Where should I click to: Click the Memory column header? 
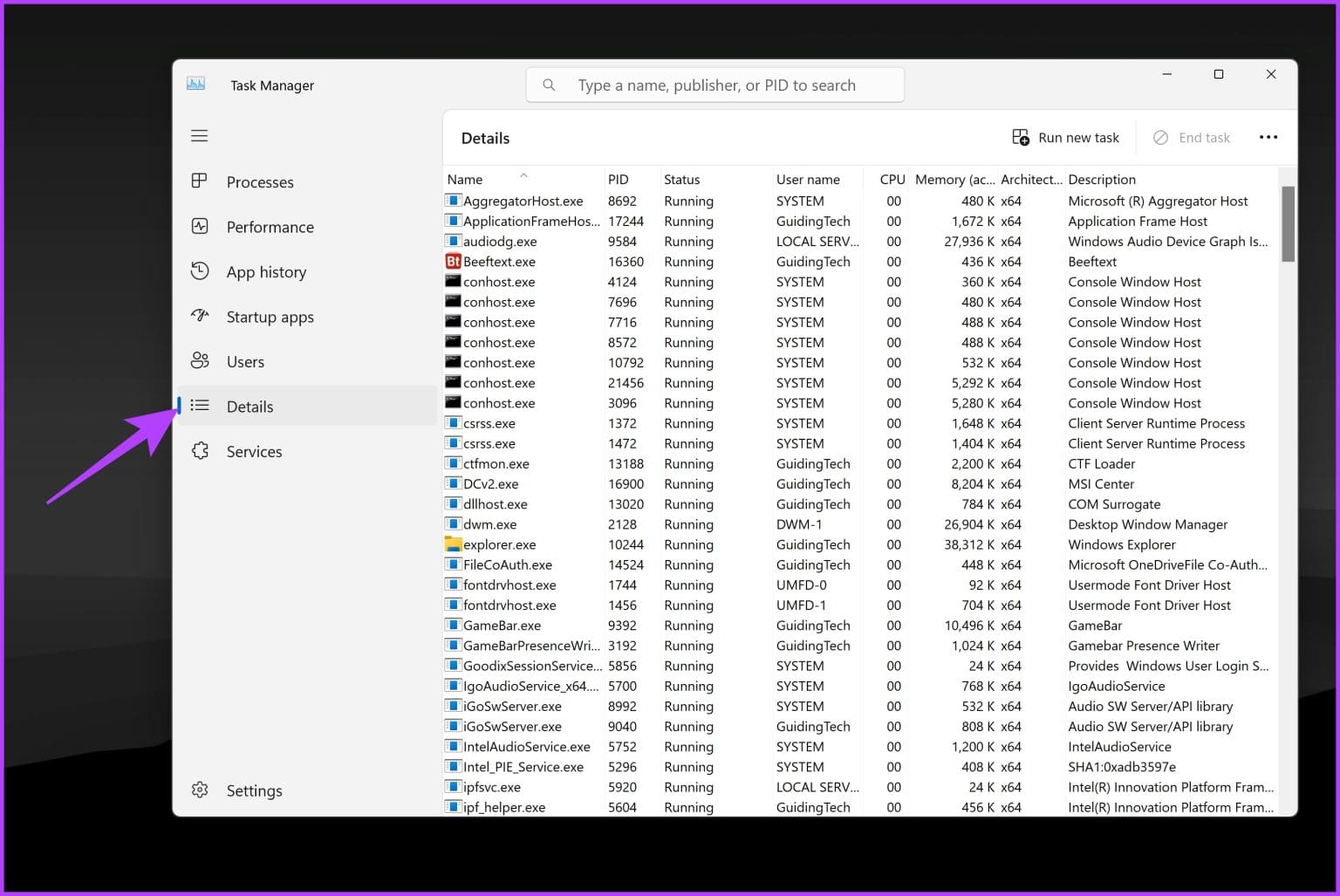[954, 179]
